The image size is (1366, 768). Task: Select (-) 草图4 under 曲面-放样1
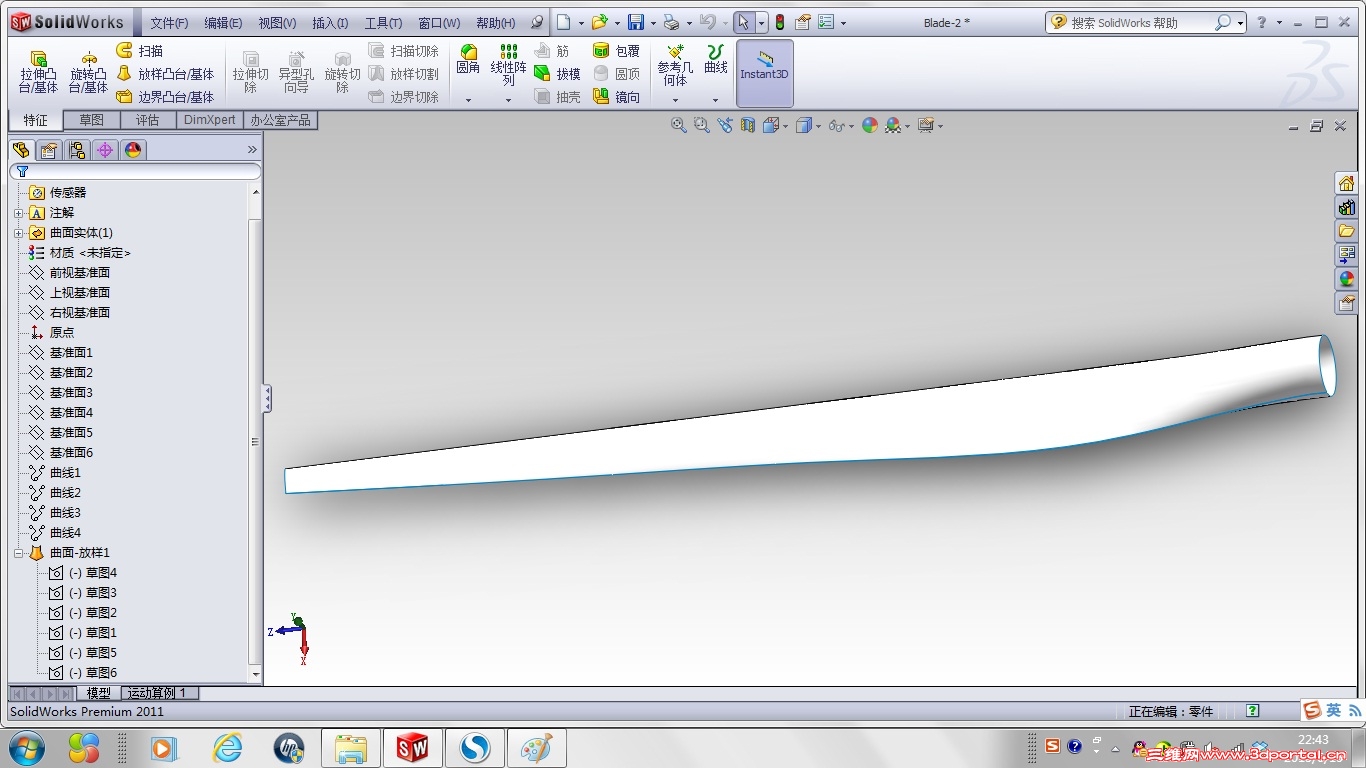[93, 573]
